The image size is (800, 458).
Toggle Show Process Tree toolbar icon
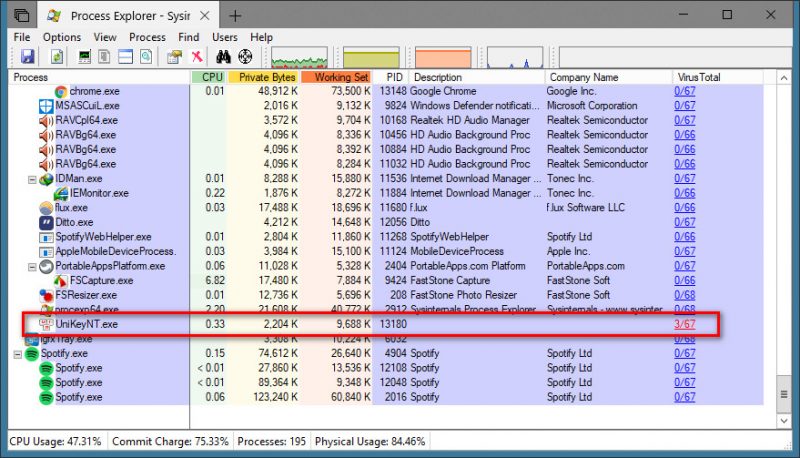[x=104, y=56]
